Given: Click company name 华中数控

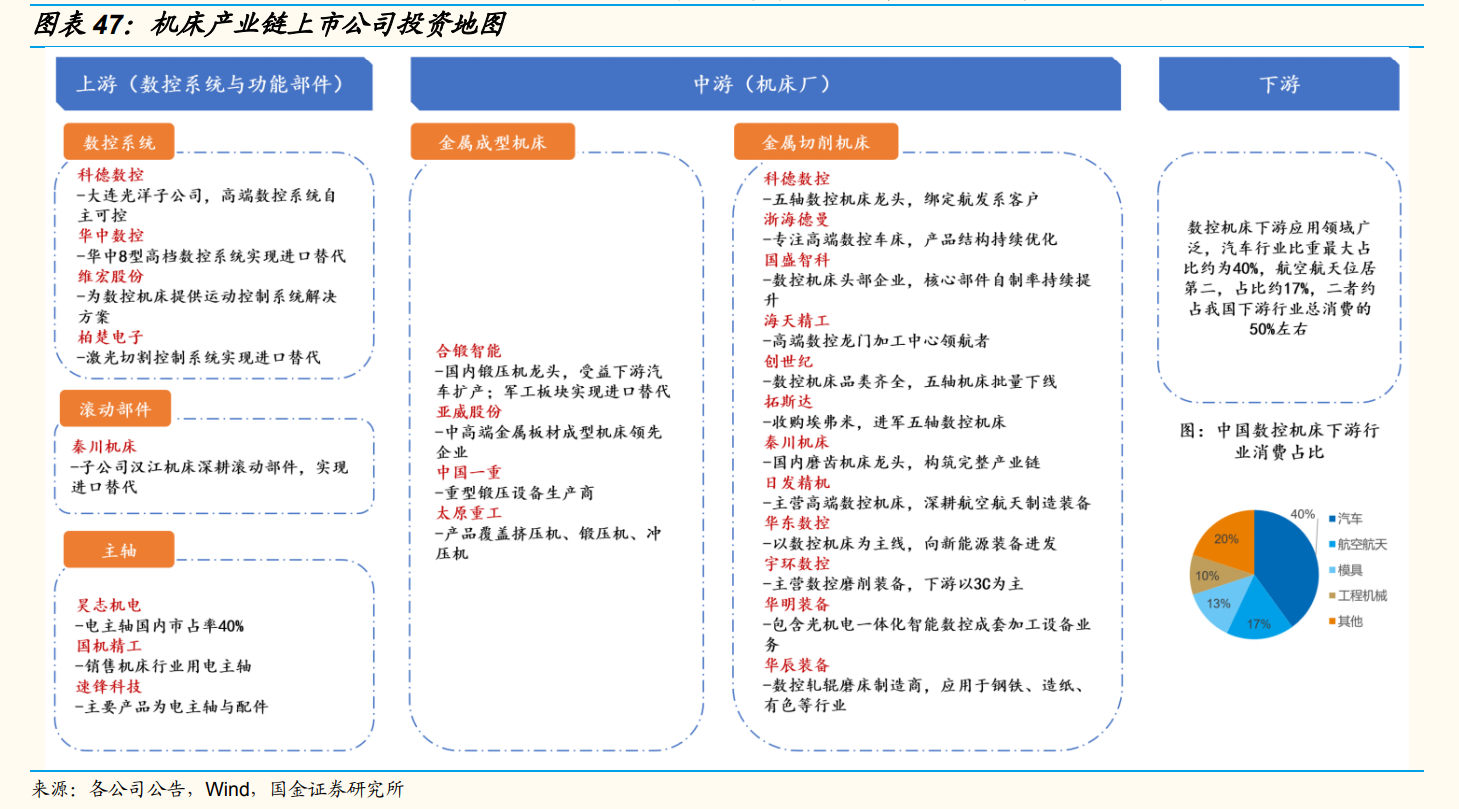Looking at the screenshot, I should pos(111,236).
